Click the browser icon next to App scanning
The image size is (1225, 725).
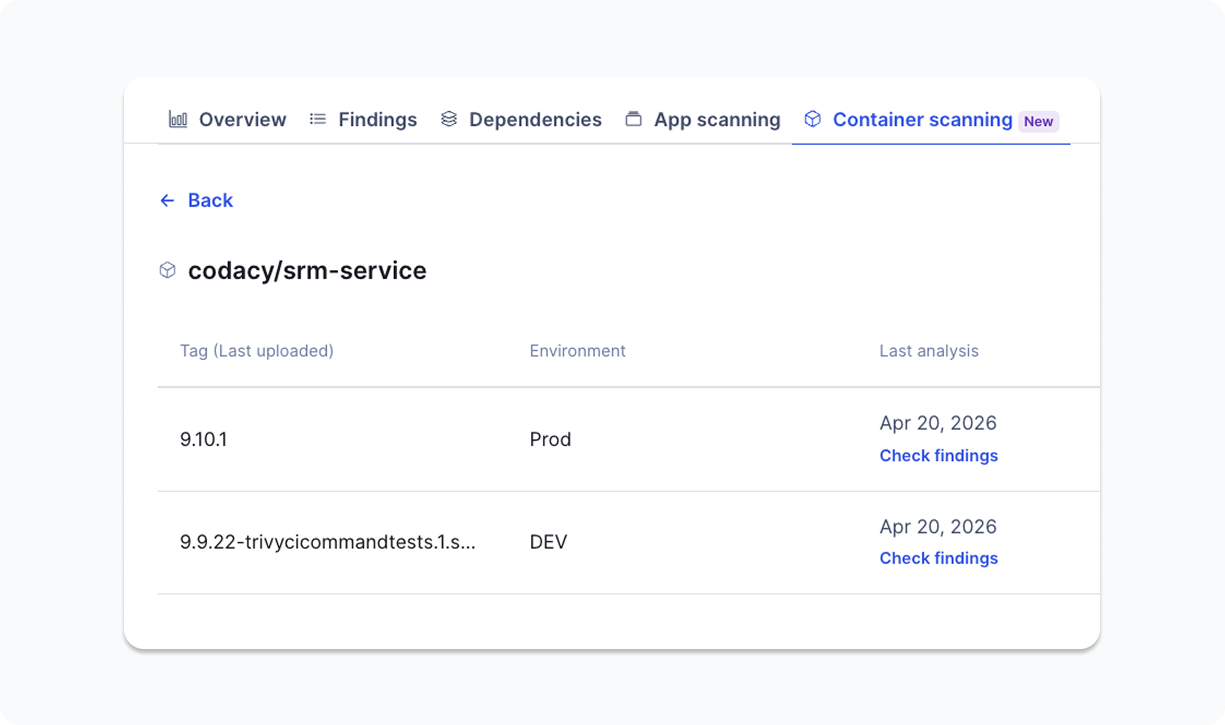[x=633, y=118]
